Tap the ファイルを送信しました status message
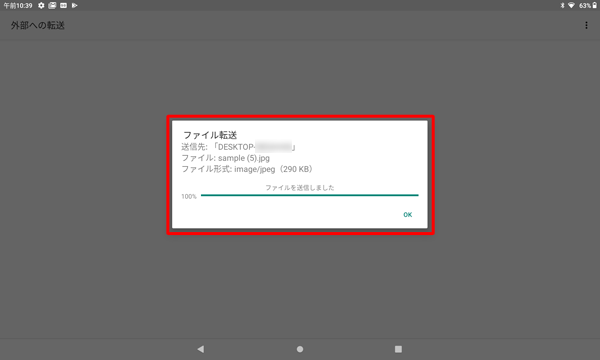Screen dimensions: 600x360 (300, 187)
